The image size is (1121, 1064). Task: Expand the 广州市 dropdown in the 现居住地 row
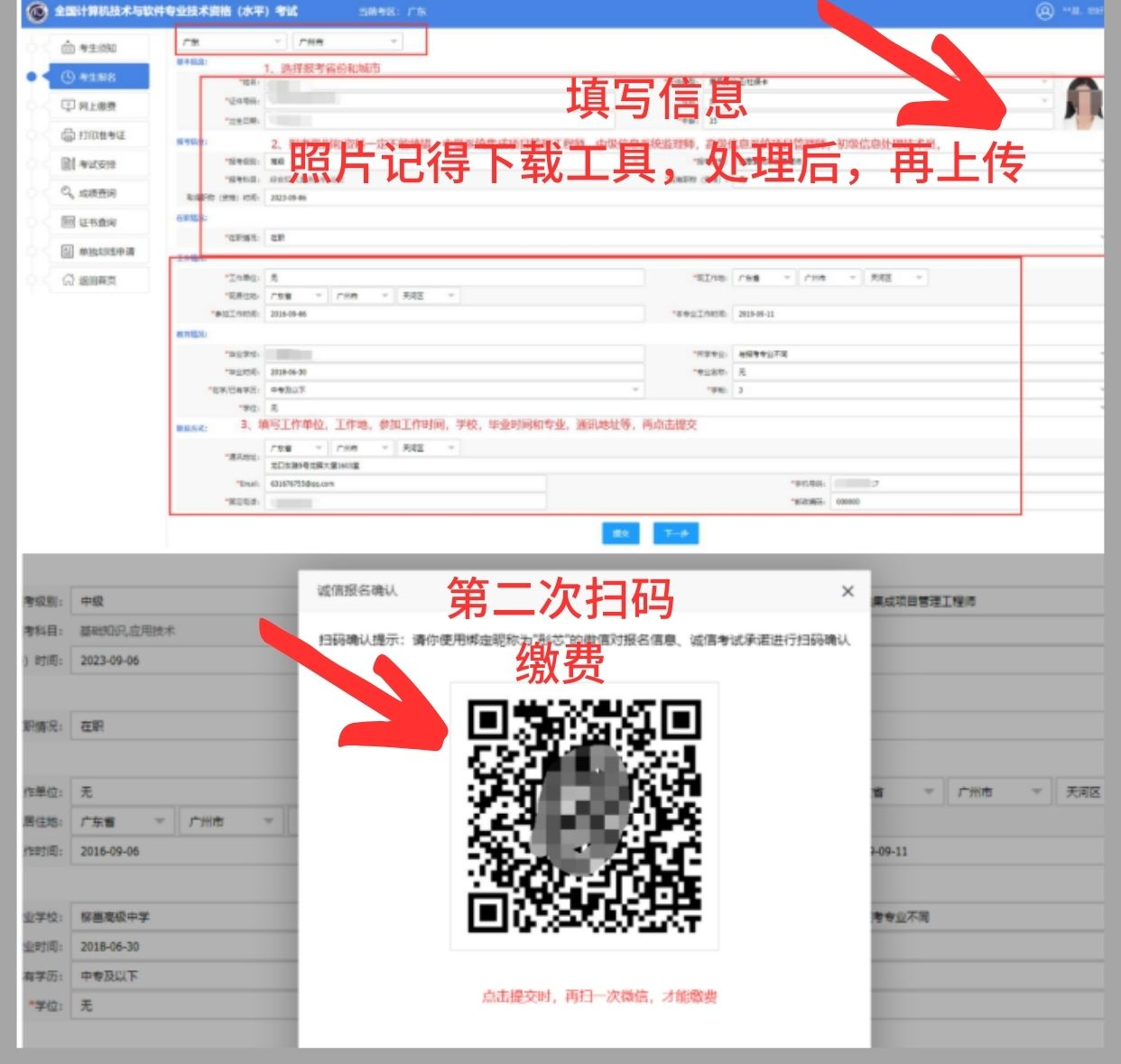361,295
